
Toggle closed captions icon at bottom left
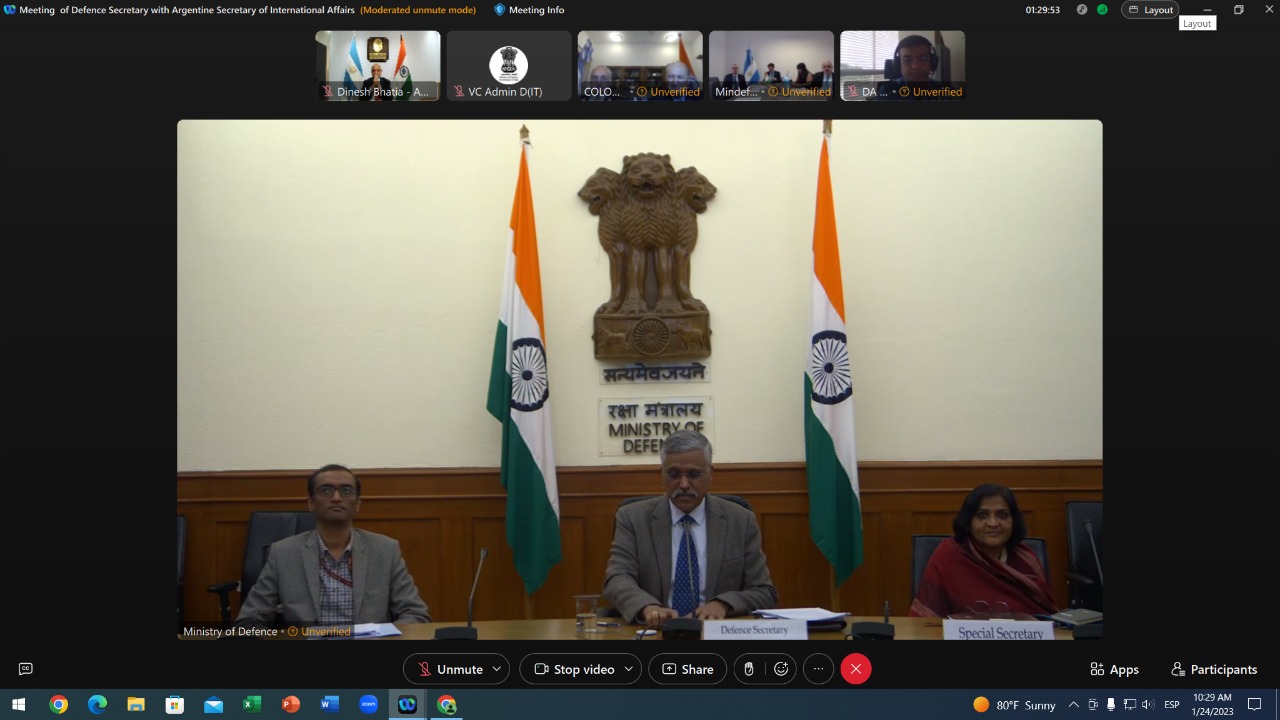[26, 669]
